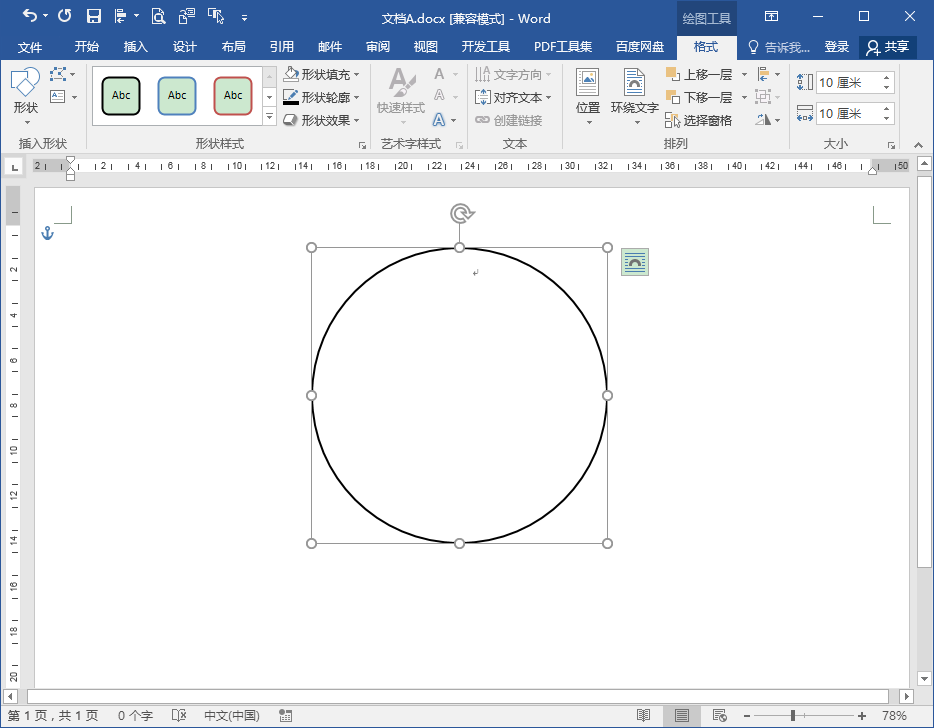Viewport: 934px width, 728px height.
Task: Open the File (文件) menu
Action: pos(30,47)
